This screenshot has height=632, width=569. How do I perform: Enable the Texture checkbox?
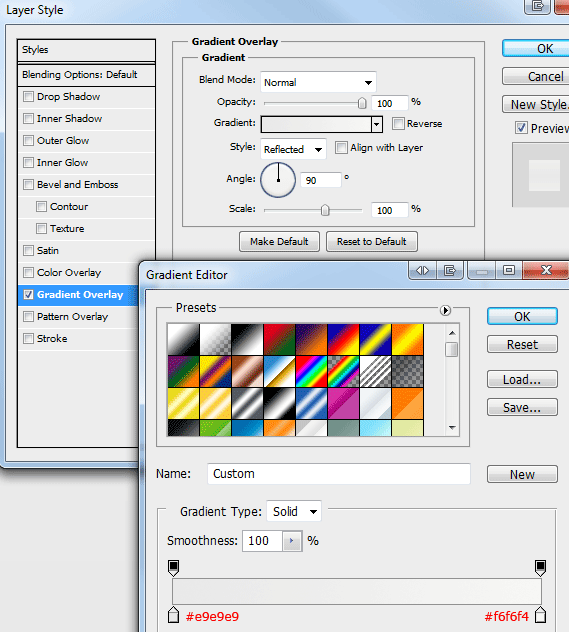click(41, 229)
